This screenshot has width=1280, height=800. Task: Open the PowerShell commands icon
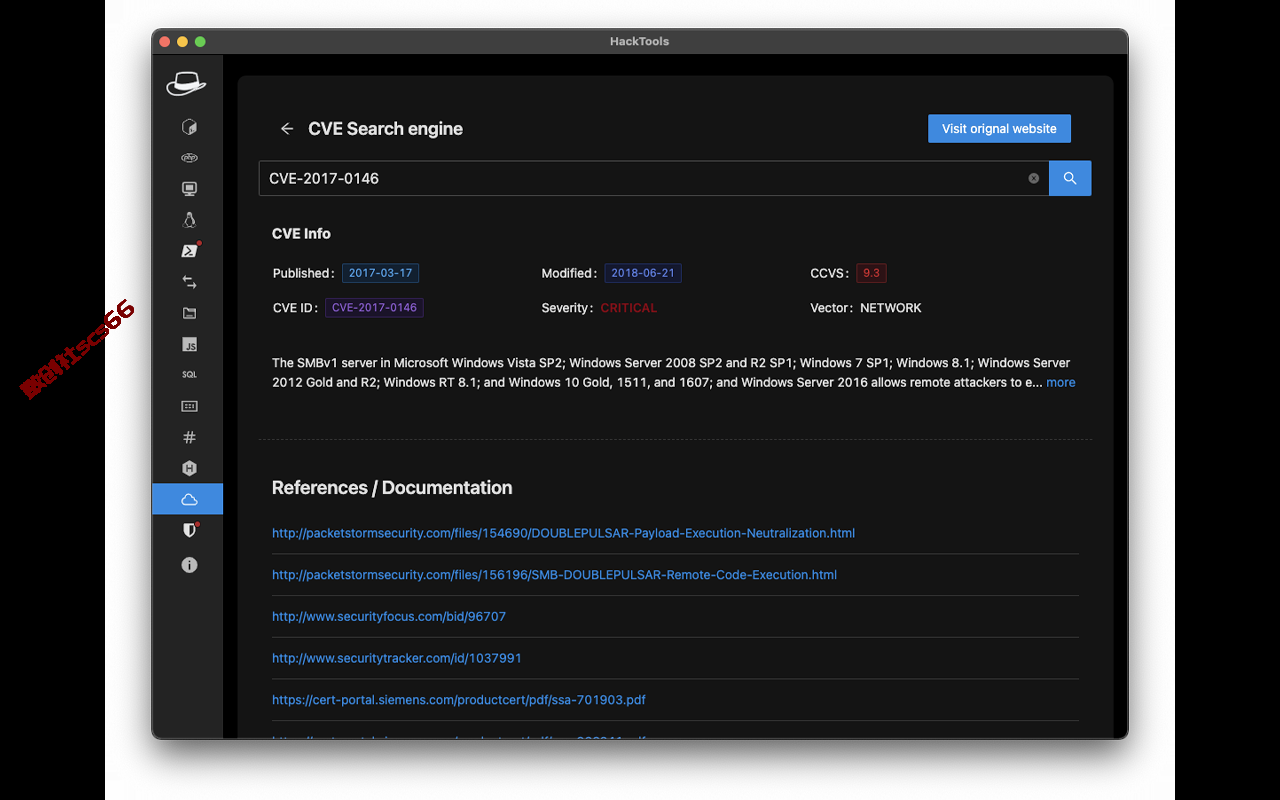pos(189,251)
